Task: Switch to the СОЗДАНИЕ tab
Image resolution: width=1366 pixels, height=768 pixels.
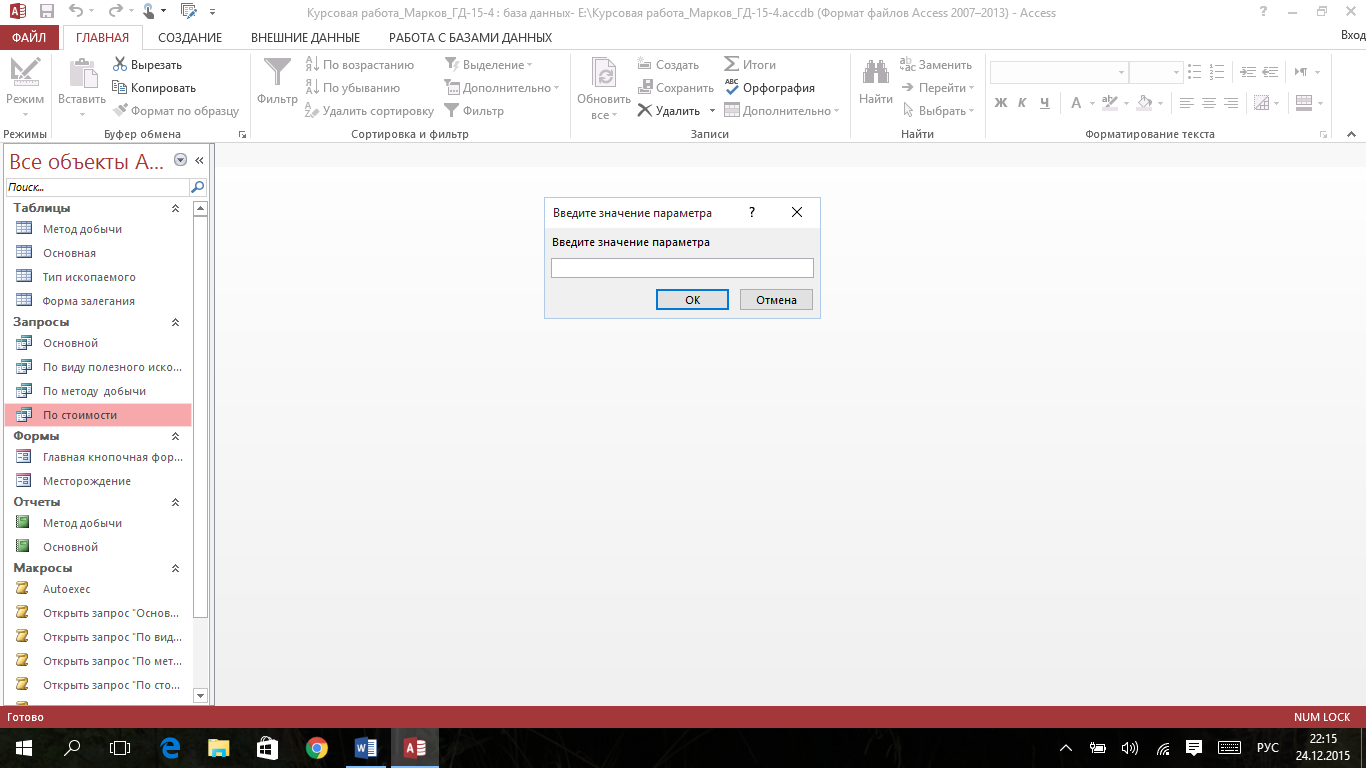Action: point(190,37)
